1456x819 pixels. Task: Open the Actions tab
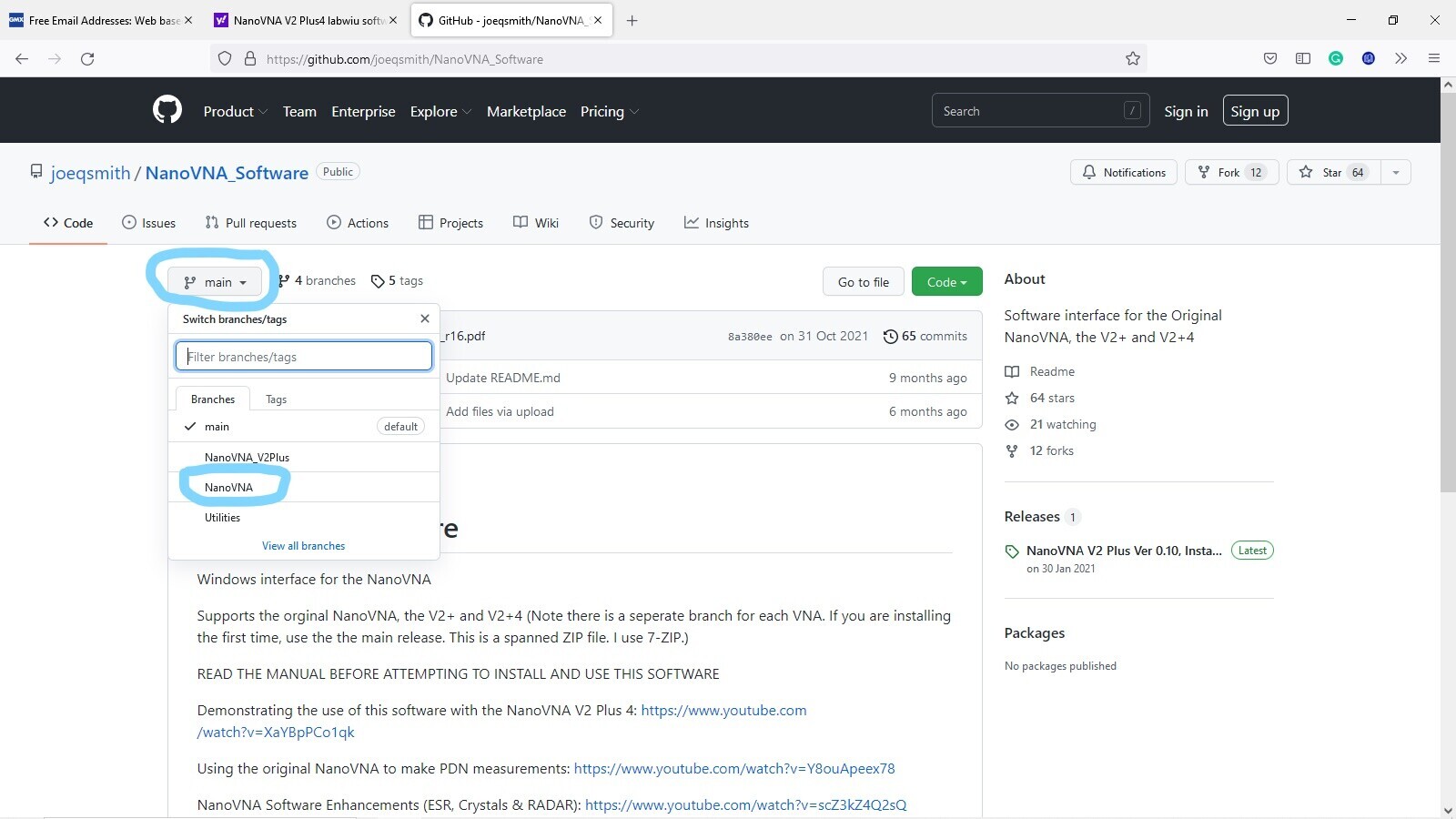click(358, 222)
